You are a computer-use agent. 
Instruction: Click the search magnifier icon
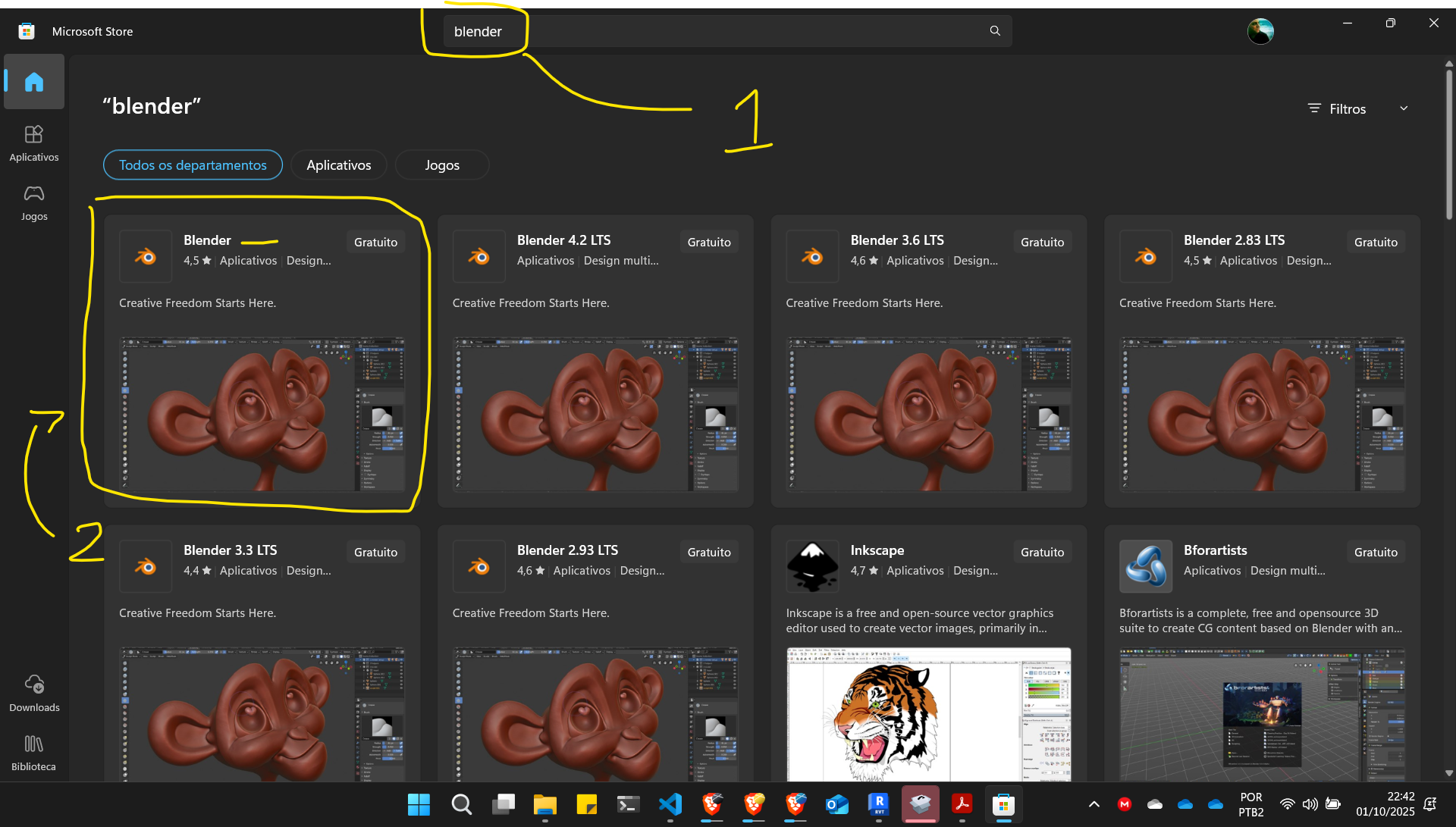[x=995, y=31]
